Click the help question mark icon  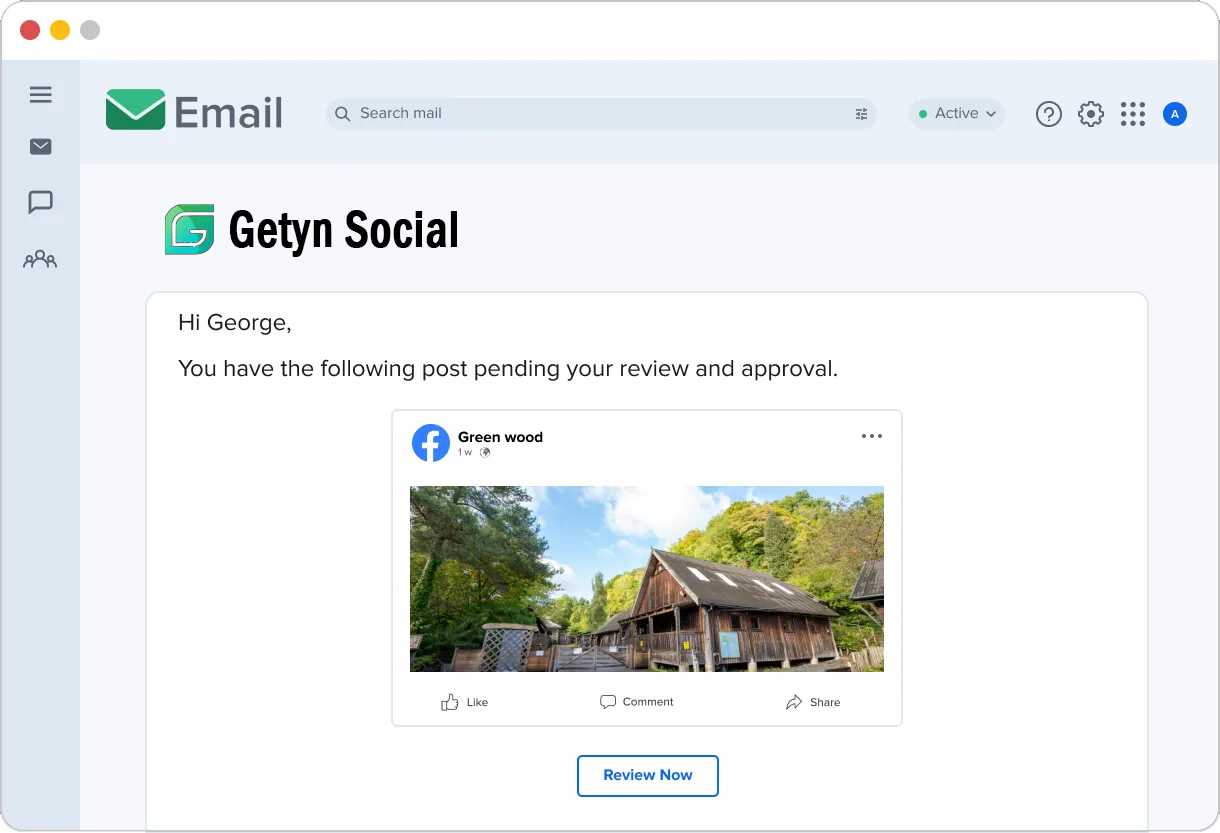point(1048,114)
